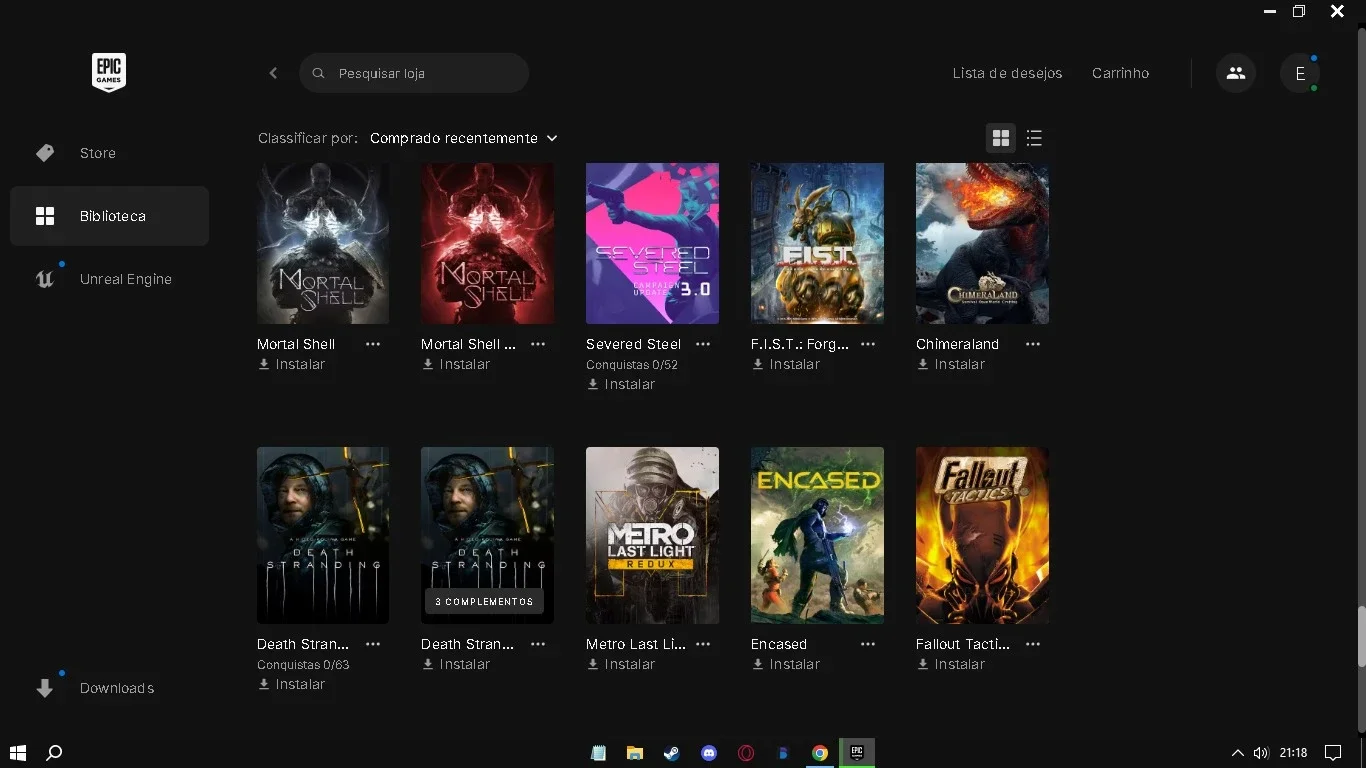
Task: Click Epic Games Launcher taskbar icon
Action: point(857,753)
